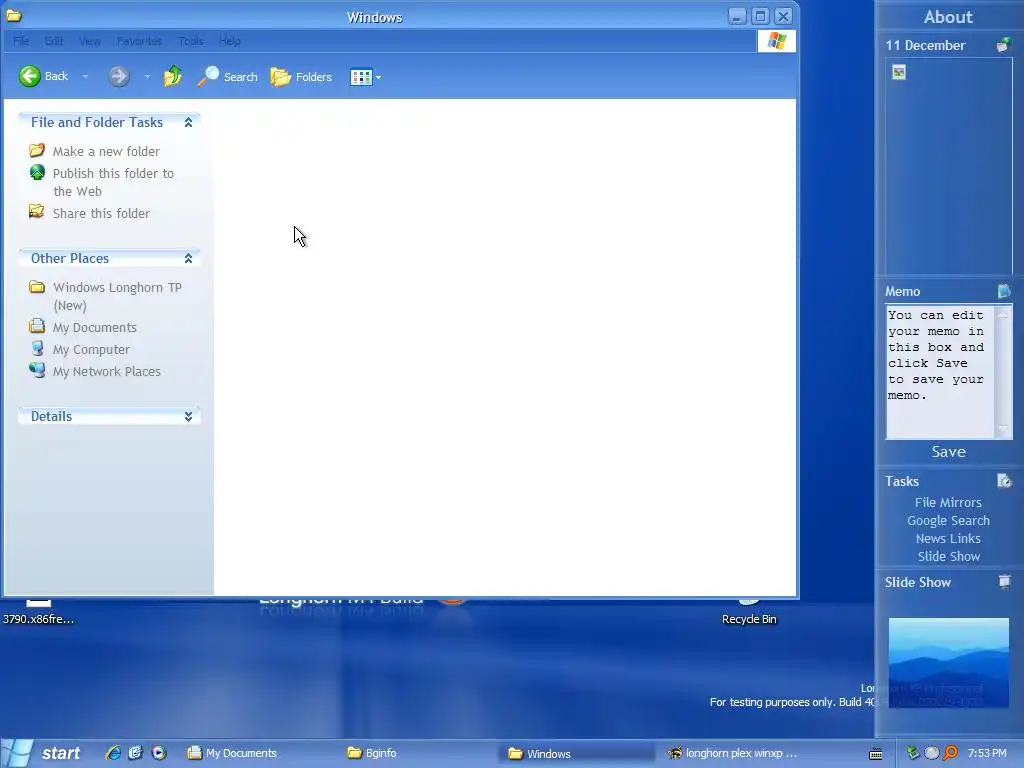The image size is (1024, 768).
Task: Open the File menu
Action: pyautogui.click(x=21, y=41)
